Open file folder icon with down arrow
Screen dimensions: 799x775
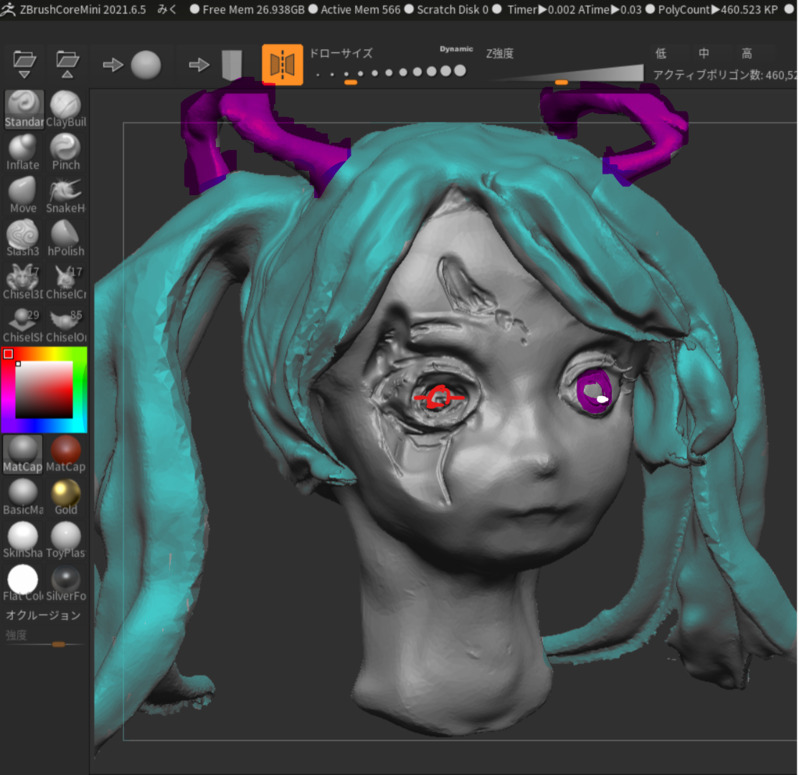pyautogui.click(x=24, y=64)
